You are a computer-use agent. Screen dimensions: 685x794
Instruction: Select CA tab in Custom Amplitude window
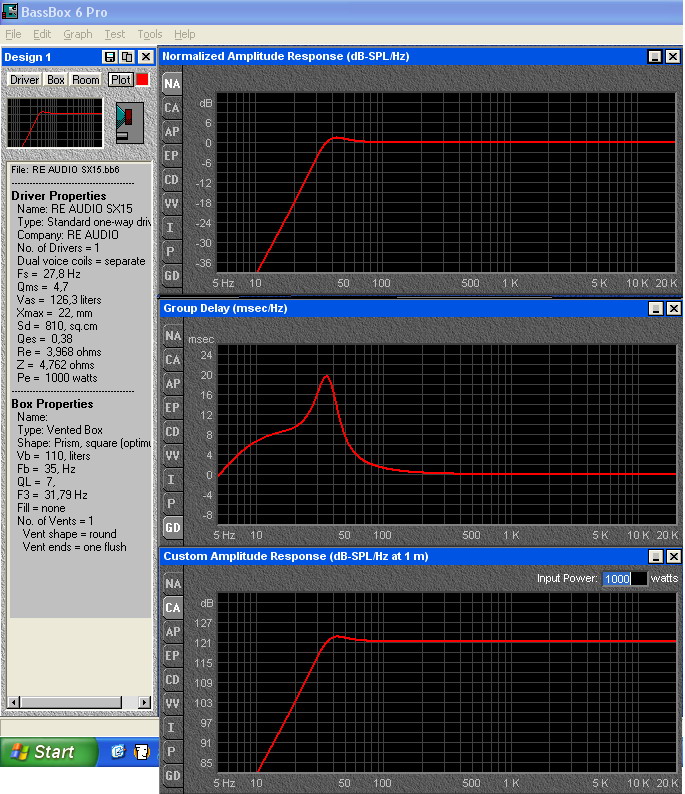coord(173,608)
